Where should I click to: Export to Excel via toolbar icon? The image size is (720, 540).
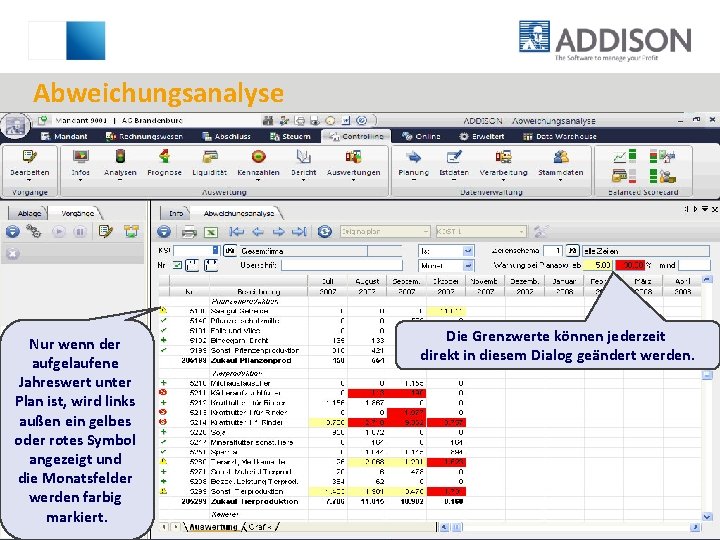[x=211, y=232]
